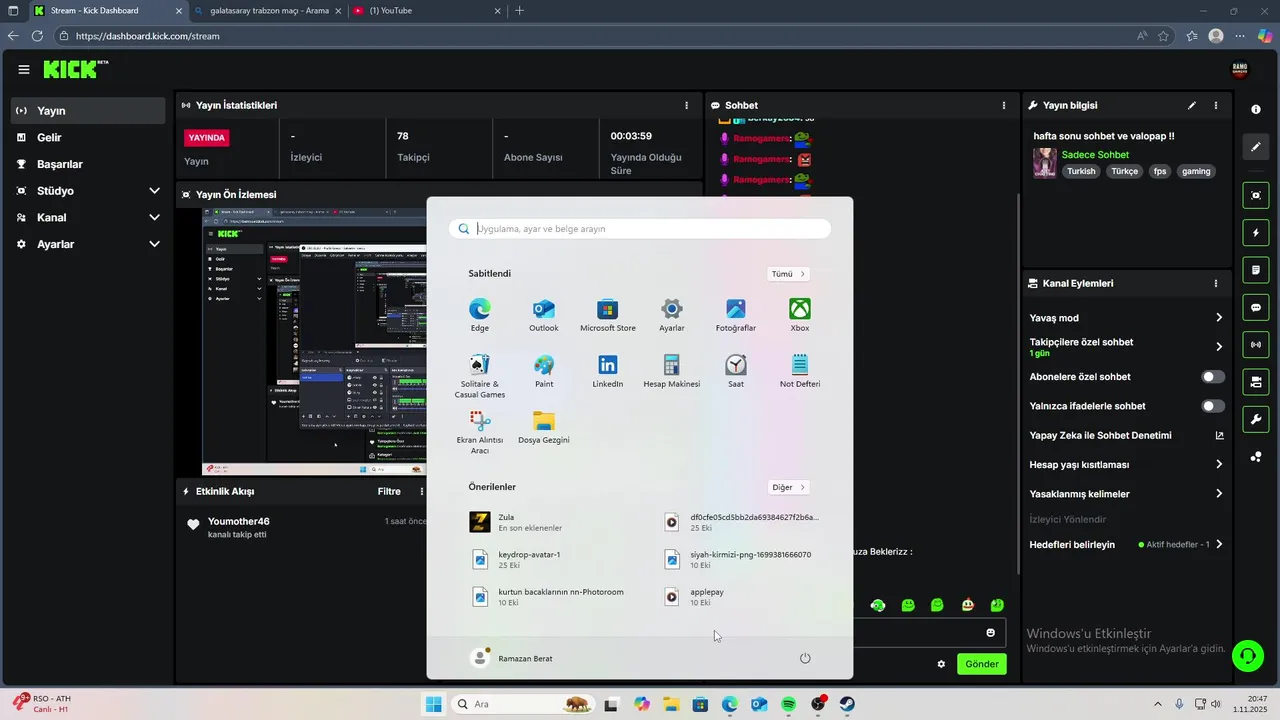Open the chat bubble icon in right sidebar

pyautogui.click(x=1256, y=307)
